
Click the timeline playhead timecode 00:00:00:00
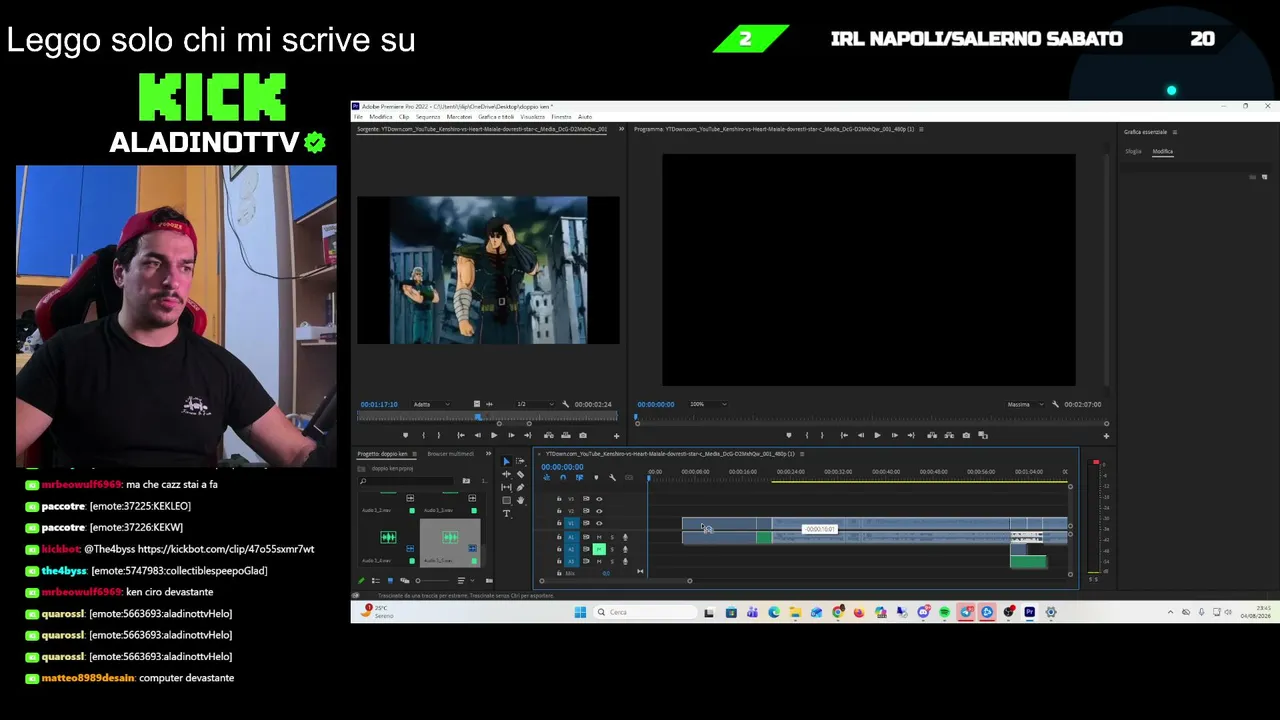tap(562, 467)
